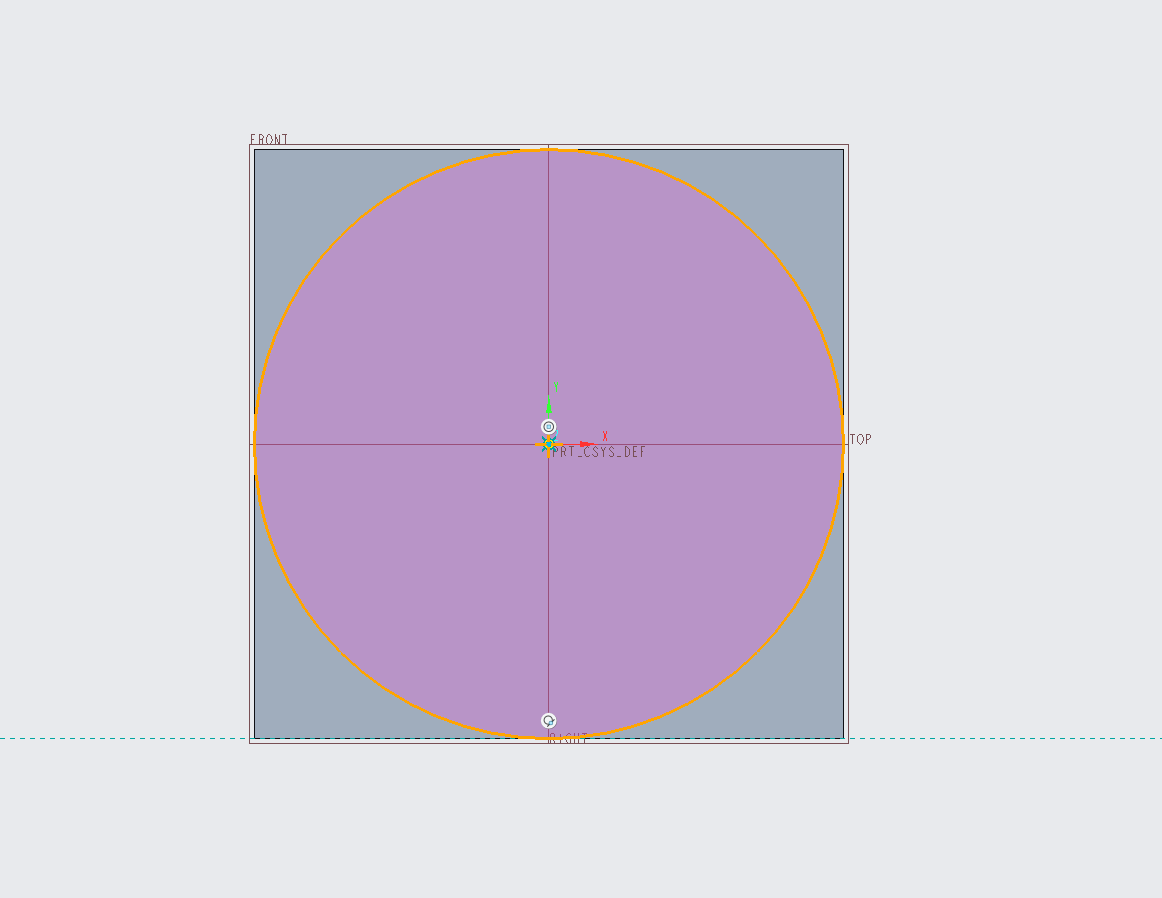Click the green Y axis letter
The width and height of the screenshot is (1162, 898).
click(556, 388)
